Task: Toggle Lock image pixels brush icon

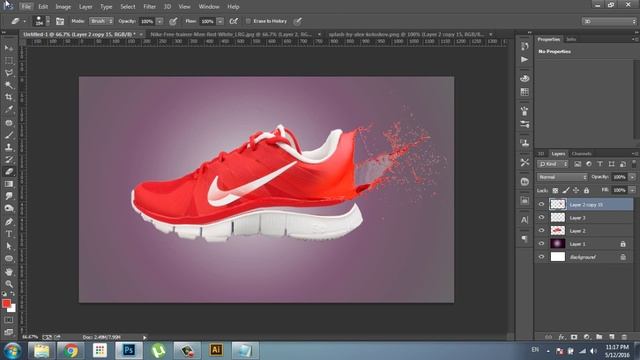Action: coord(566,190)
